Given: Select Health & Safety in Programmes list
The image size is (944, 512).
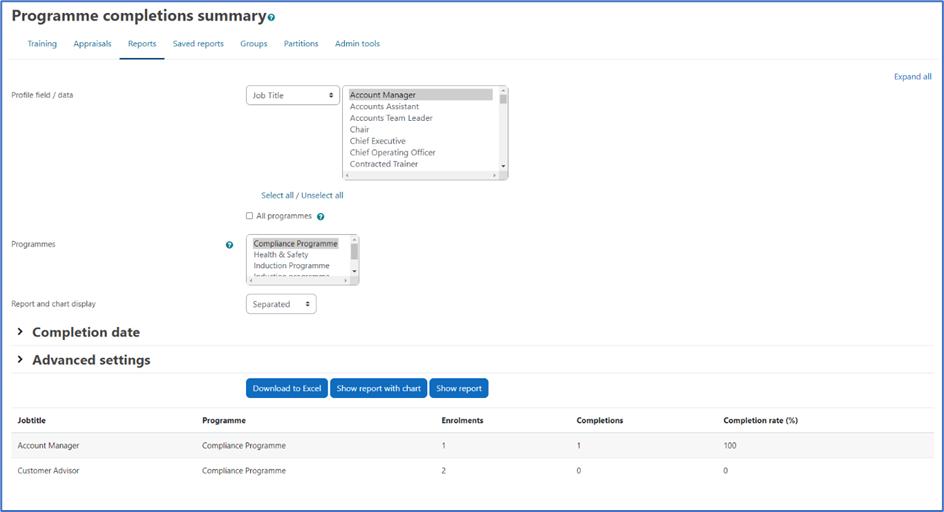Looking at the screenshot, I should click(296, 255).
